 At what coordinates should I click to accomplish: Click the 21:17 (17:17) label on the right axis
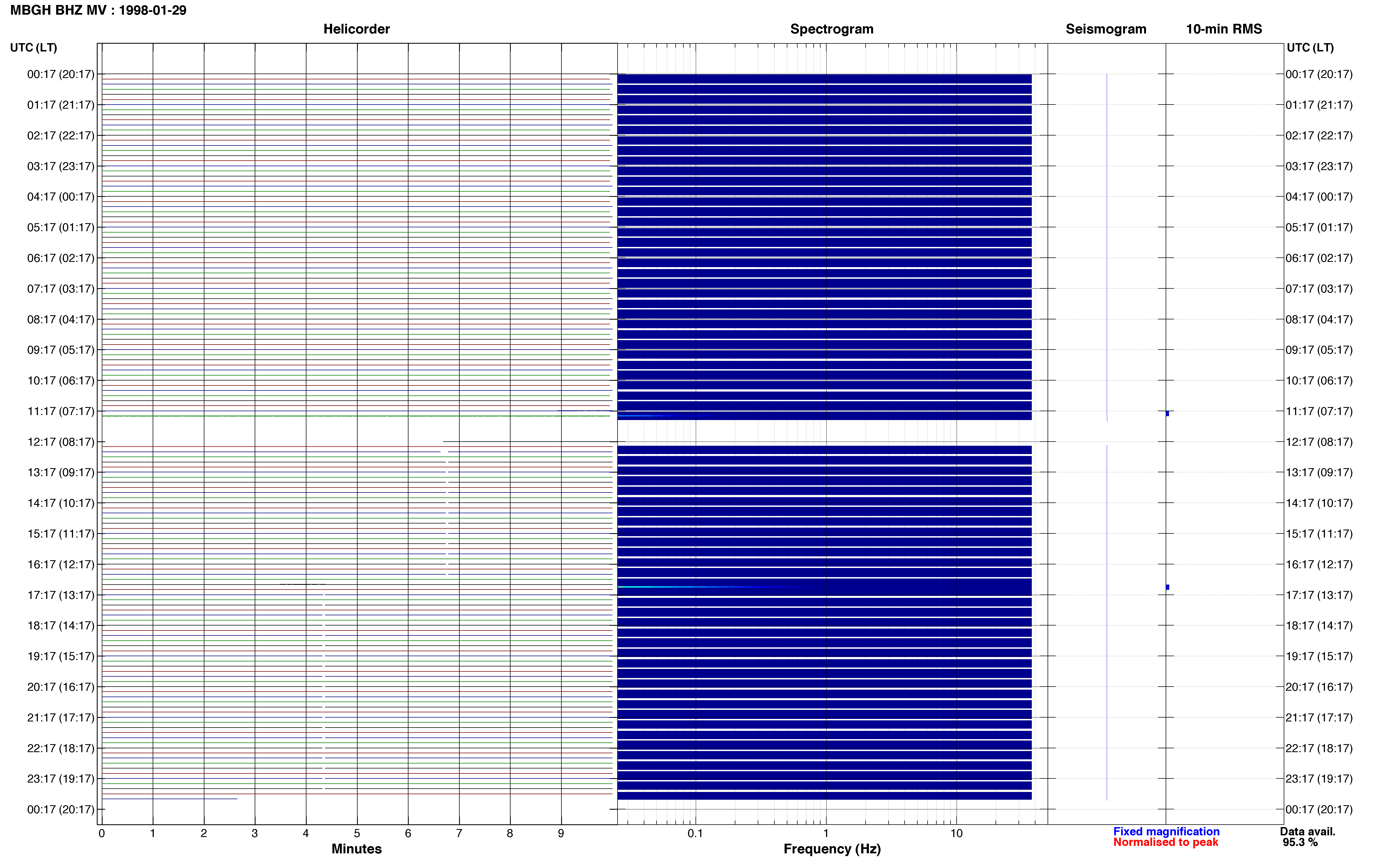(x=1319, y=718)
